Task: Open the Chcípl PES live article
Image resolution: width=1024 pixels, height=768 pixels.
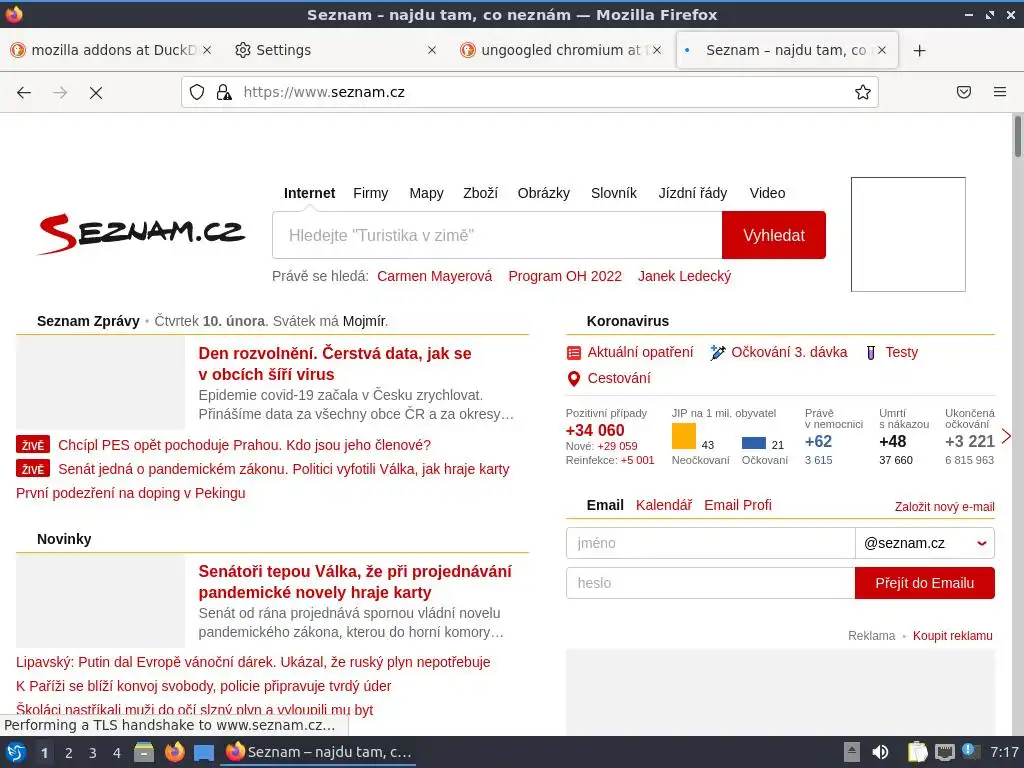Action: pyautogui.click(x=244, y=445)
